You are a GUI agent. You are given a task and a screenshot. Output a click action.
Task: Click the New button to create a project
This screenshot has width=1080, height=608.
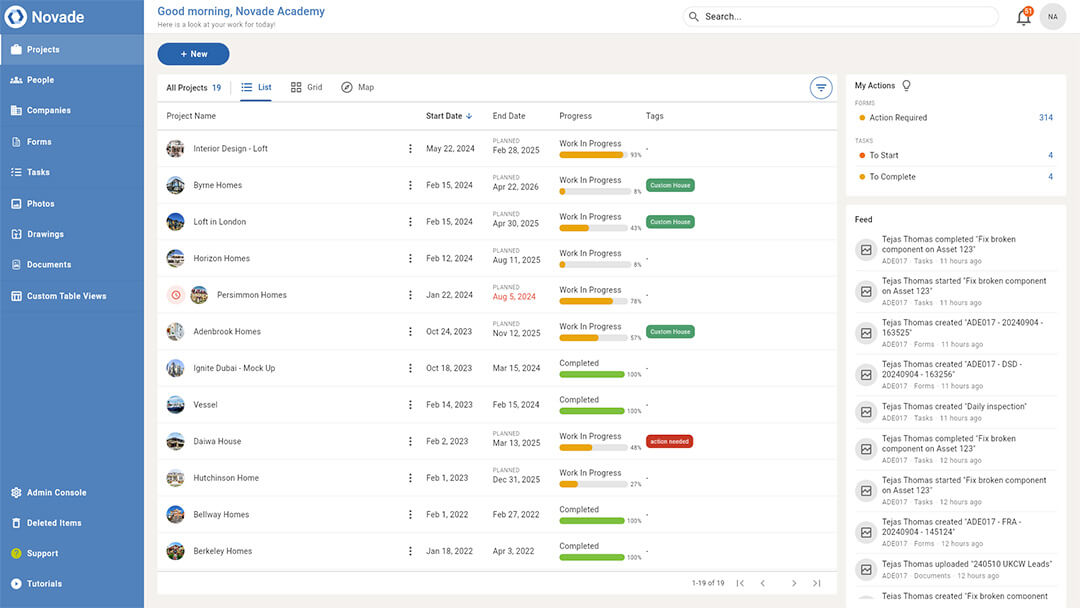pos(193,54)
